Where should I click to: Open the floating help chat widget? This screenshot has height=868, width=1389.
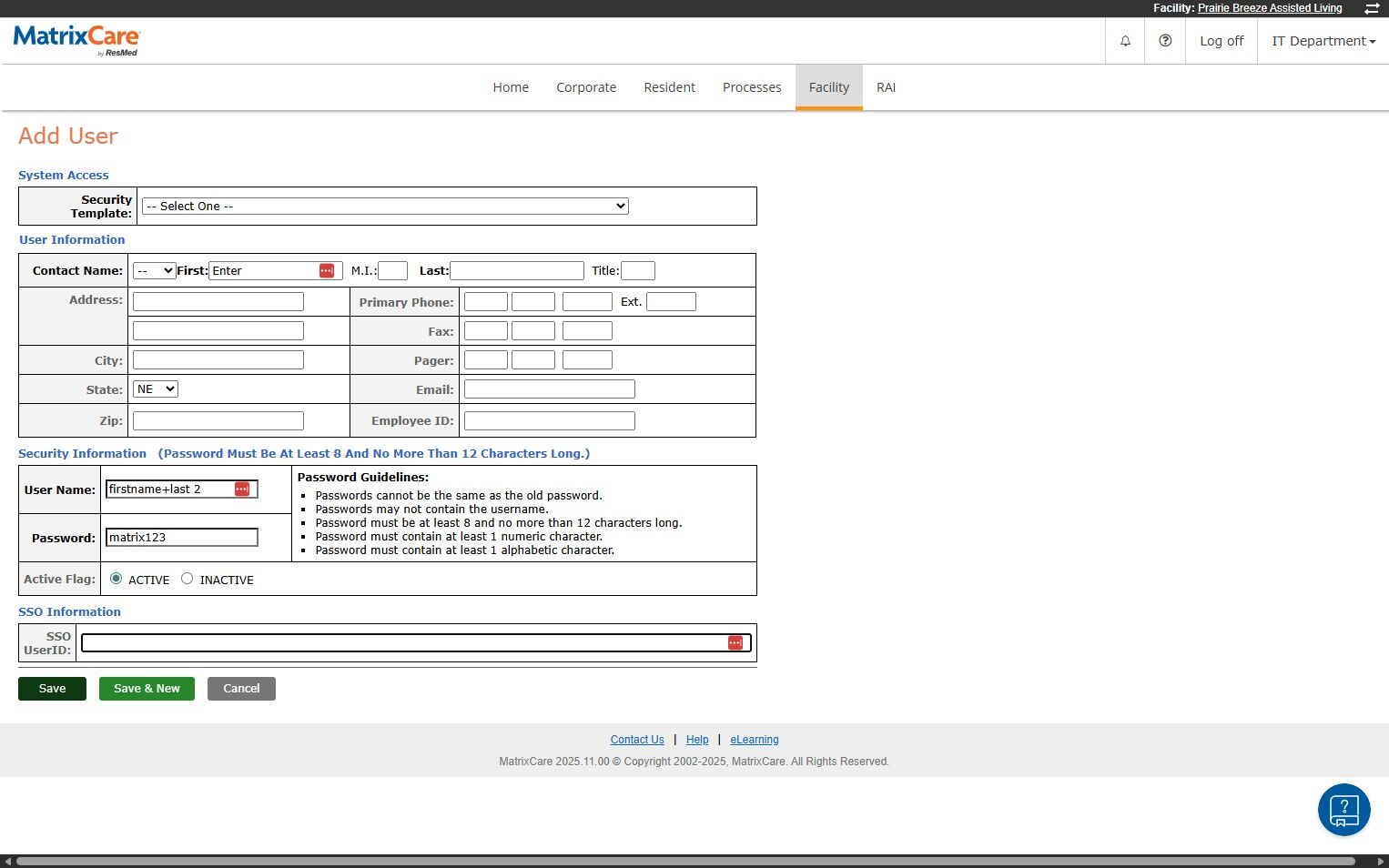[1344, 810]
